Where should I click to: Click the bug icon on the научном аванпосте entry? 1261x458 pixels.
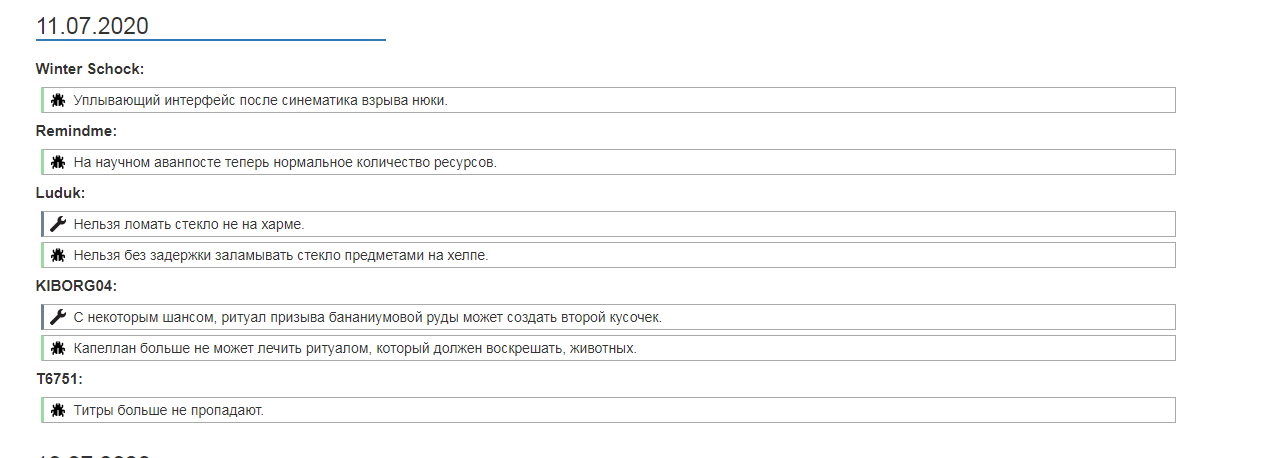pos(58,162)
